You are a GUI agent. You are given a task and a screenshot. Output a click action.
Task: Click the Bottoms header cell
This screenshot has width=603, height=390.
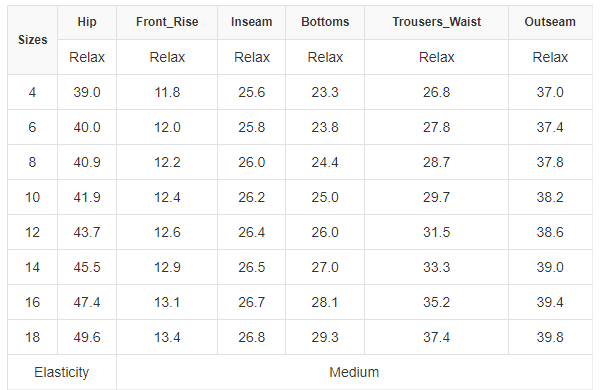pyautogui.click(x=325, y=22)
